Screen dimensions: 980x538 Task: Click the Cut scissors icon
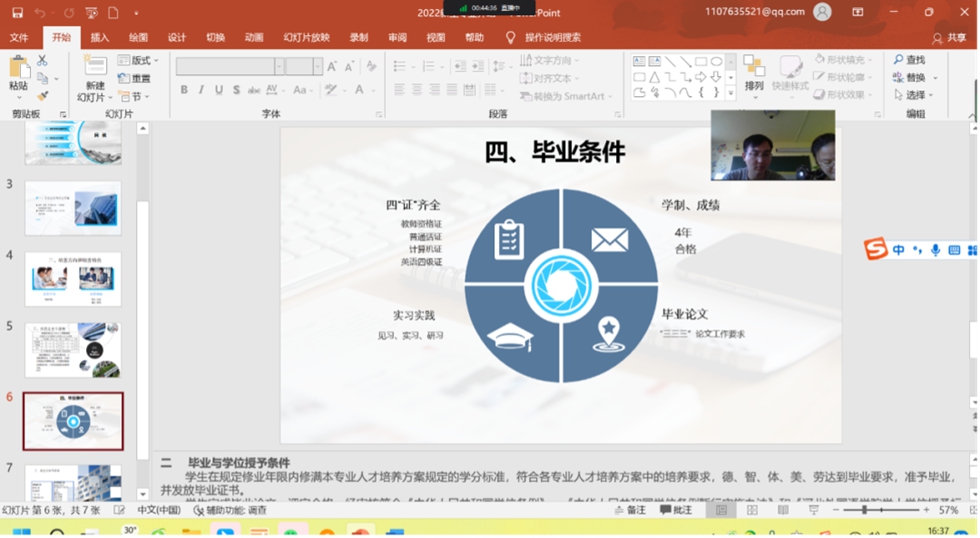(x=42, y=61)
